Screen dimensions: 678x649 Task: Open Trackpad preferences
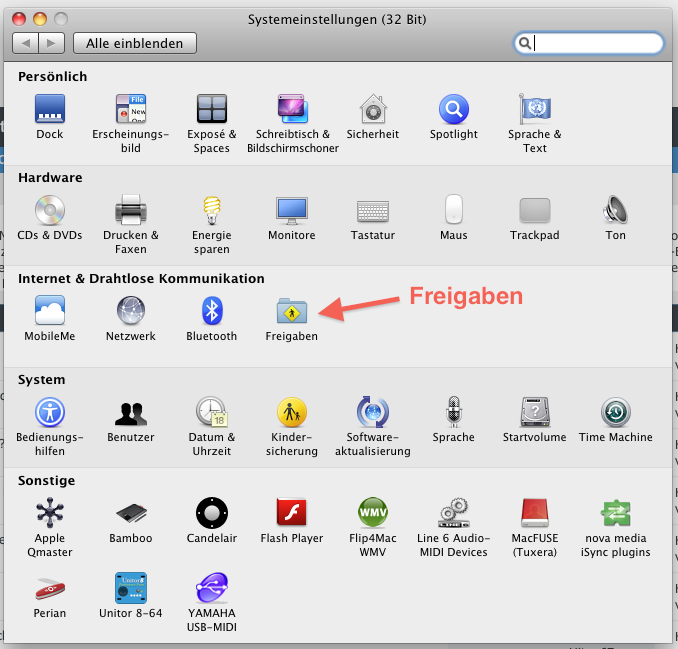535,211
